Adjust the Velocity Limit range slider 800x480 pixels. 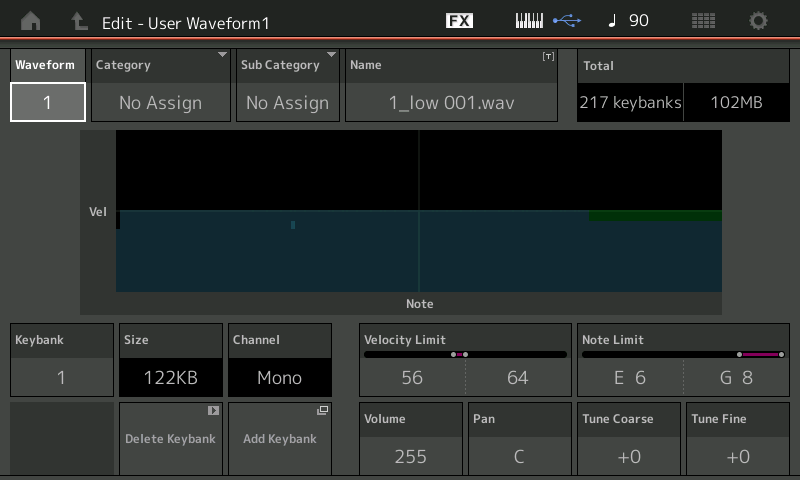(465, 354)
